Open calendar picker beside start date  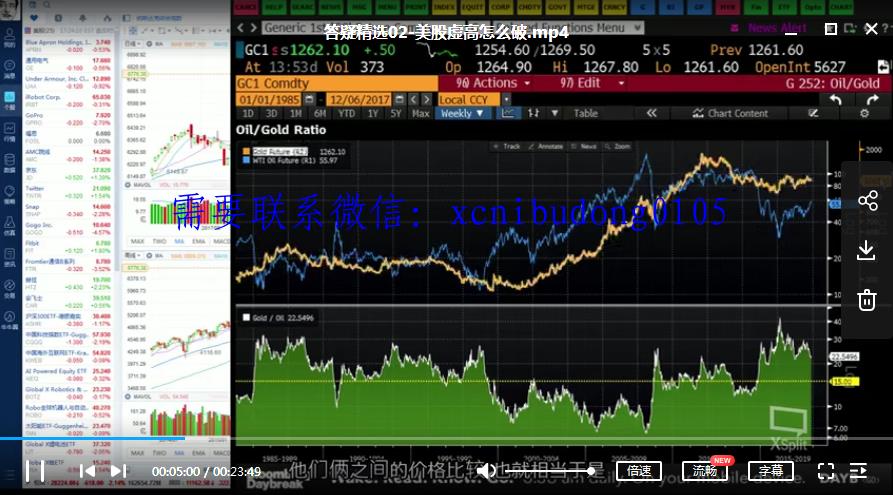click(309, 99)
